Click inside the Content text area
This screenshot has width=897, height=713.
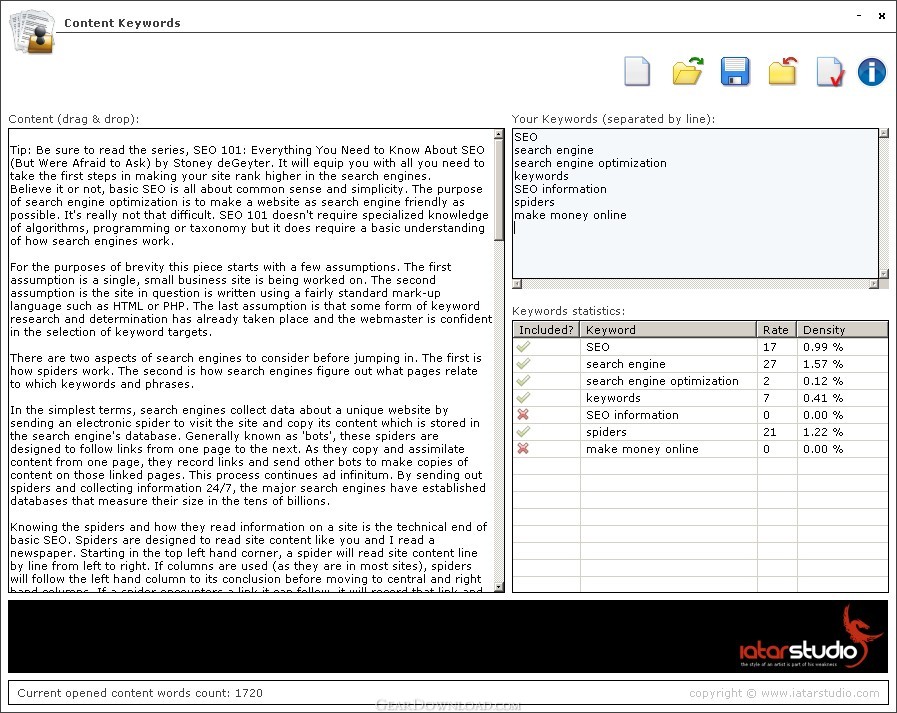coord(251,361)
